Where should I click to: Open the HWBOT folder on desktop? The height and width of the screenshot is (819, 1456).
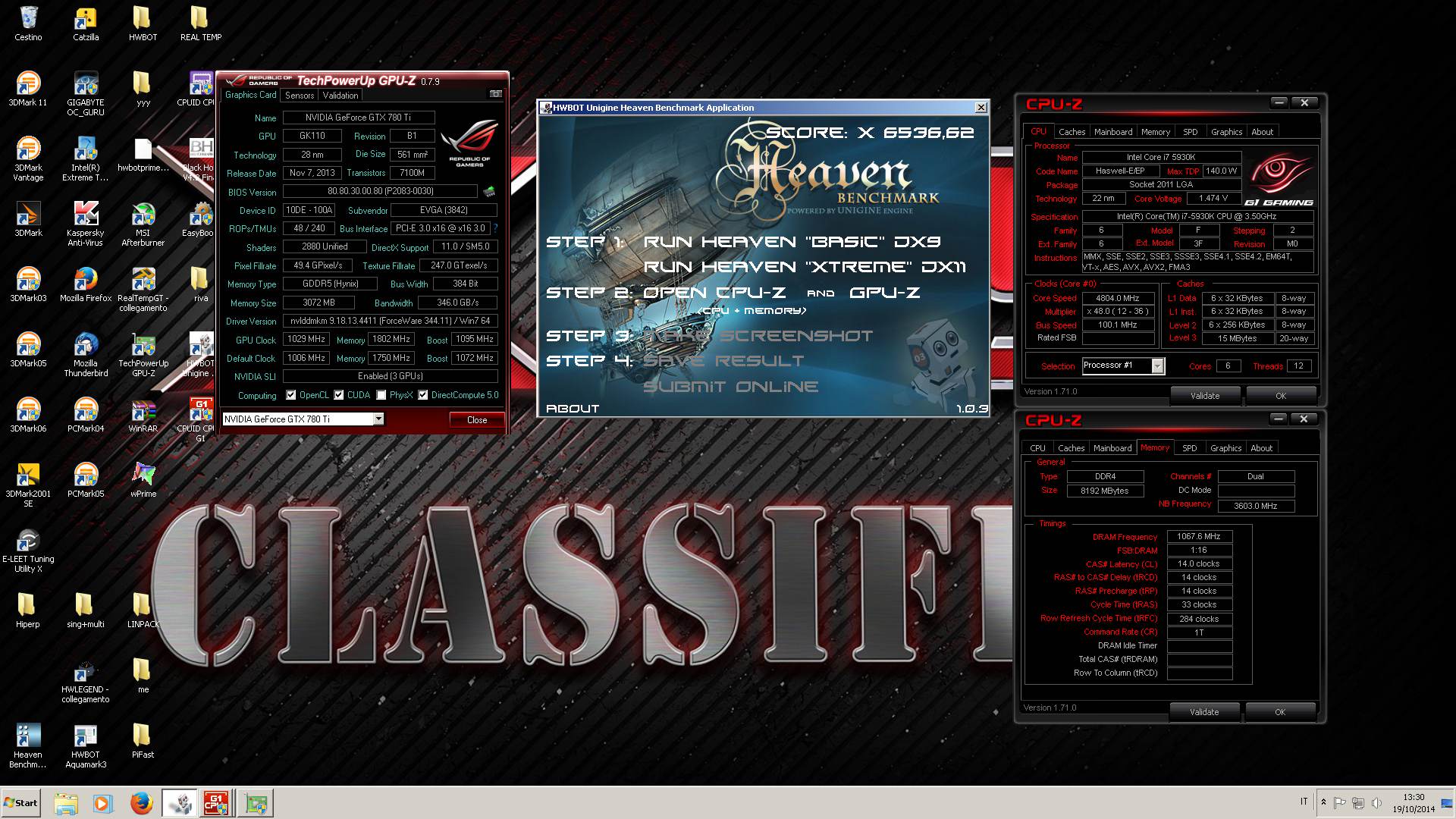tap(143, 24)
